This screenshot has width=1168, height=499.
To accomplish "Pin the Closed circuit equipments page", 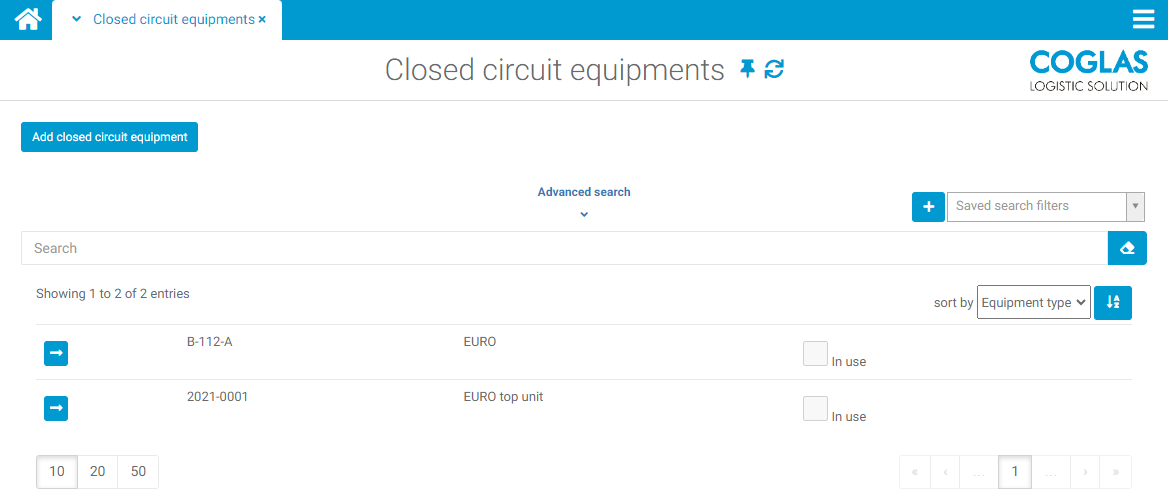I will pyautogui.click(x=747, y=69).
